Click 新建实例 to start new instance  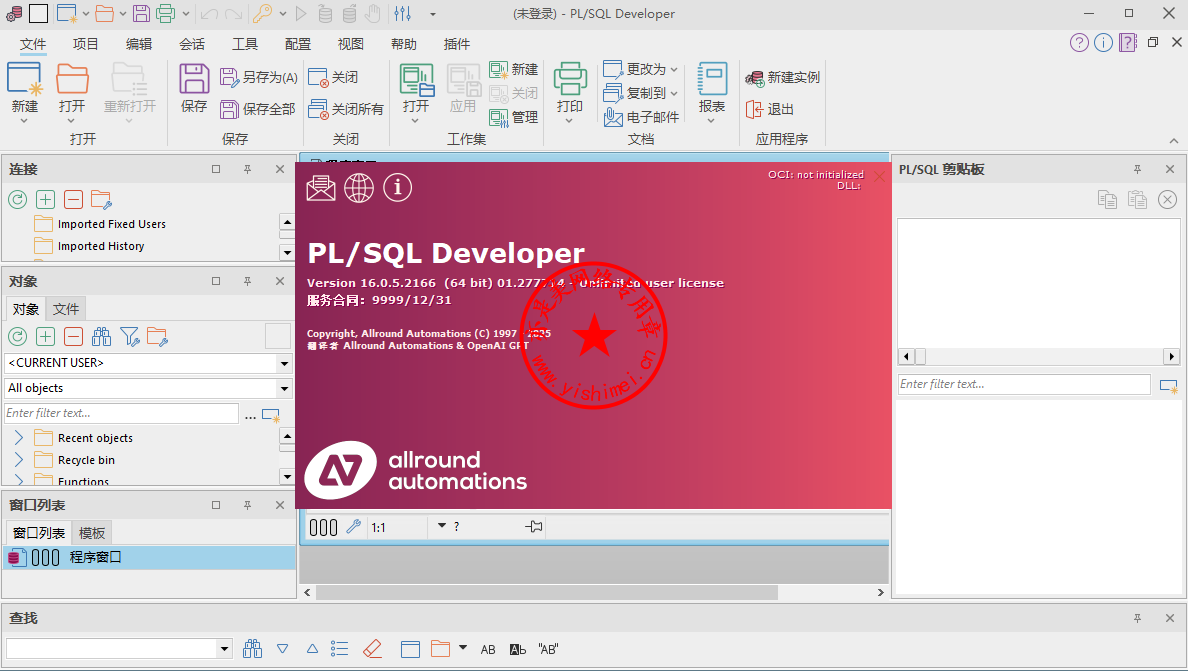pos(783,77)
